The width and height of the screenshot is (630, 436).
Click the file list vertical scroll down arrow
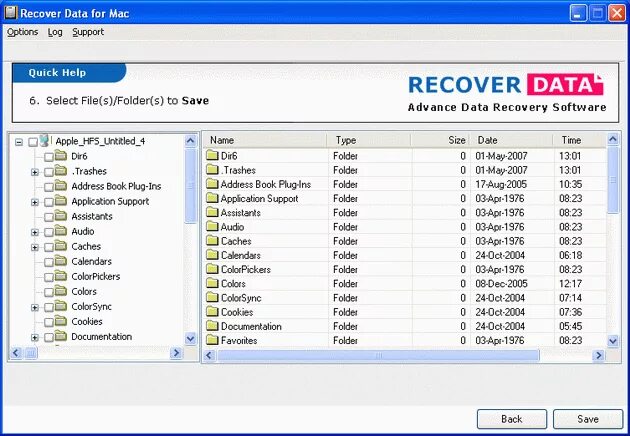click(x=613, y=341)
